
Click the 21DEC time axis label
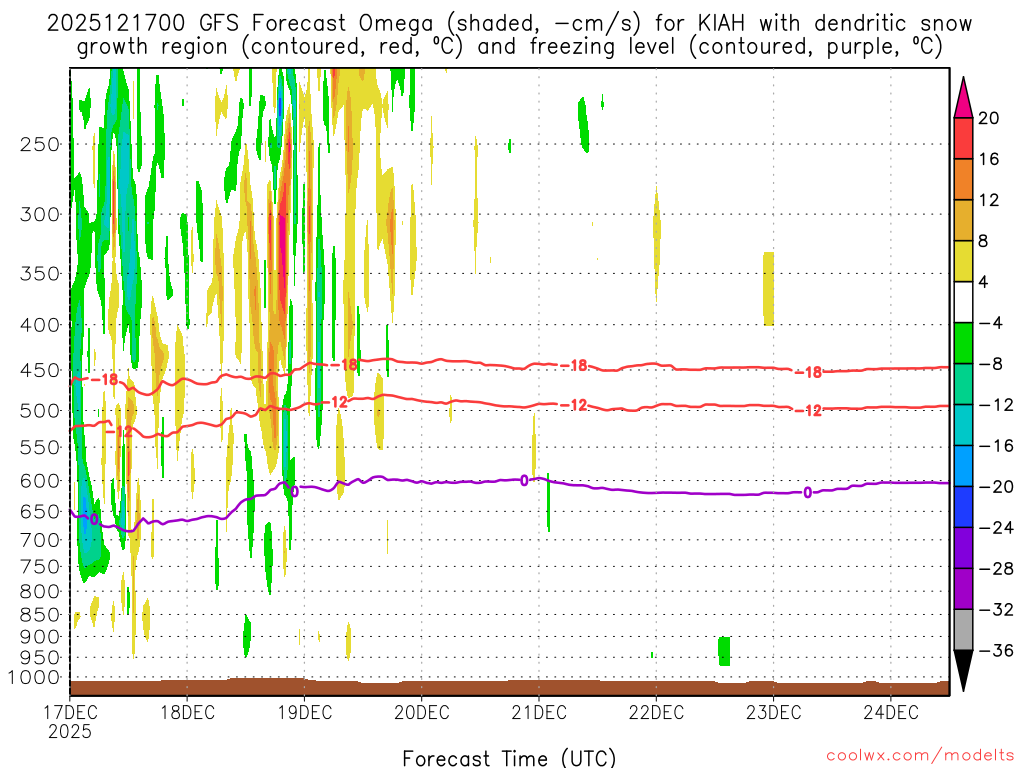click(539, 712)
